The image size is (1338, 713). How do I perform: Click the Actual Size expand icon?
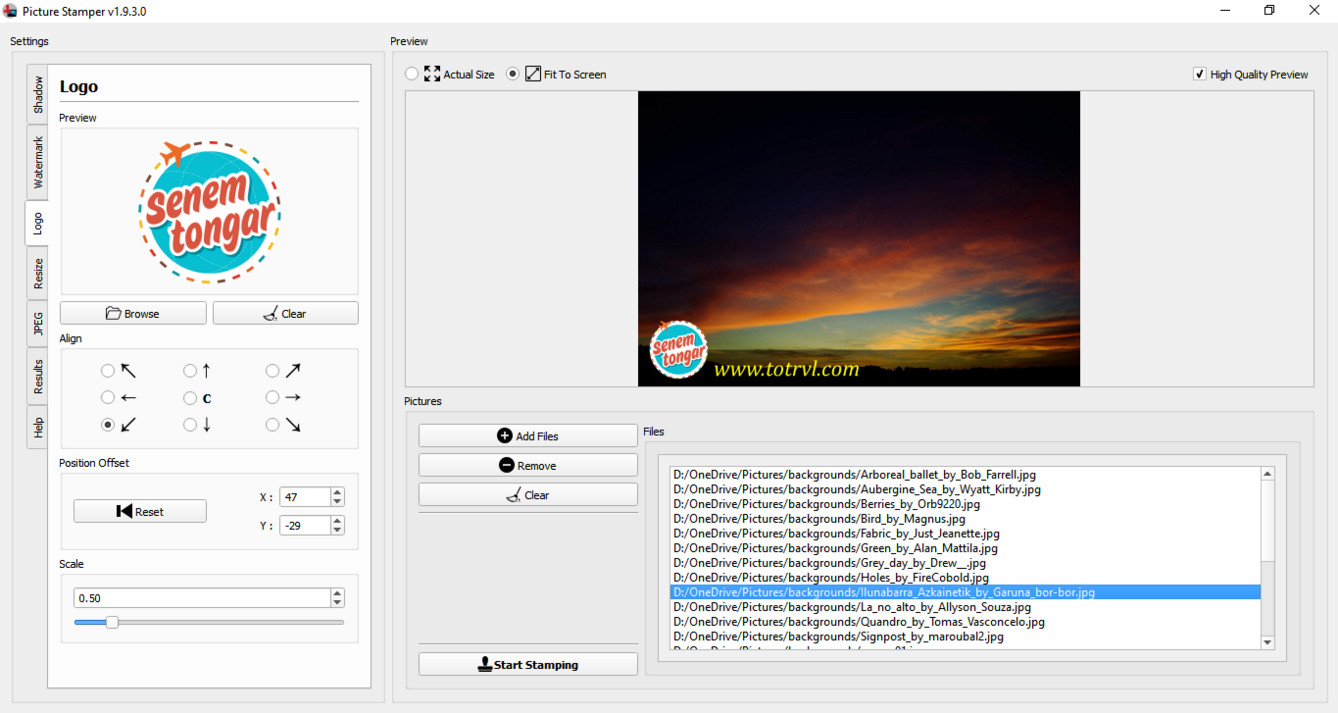click(x=432, y=74)
